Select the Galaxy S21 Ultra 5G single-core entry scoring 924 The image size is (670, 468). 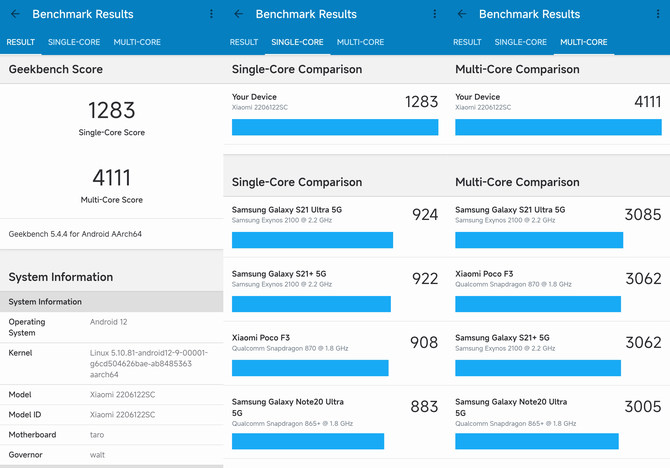click(334, 226)
